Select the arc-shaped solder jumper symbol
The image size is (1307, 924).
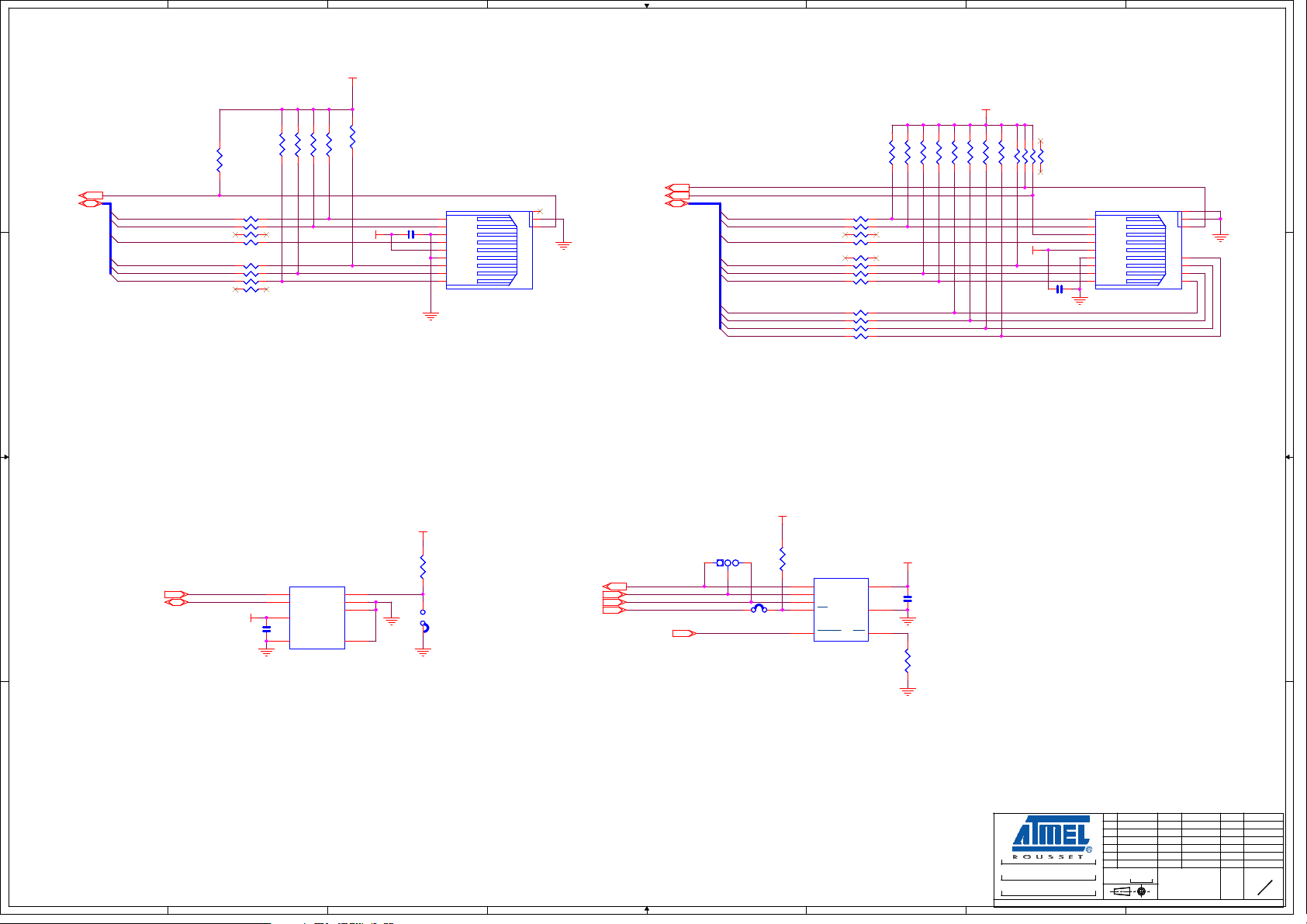coord(759,608)
